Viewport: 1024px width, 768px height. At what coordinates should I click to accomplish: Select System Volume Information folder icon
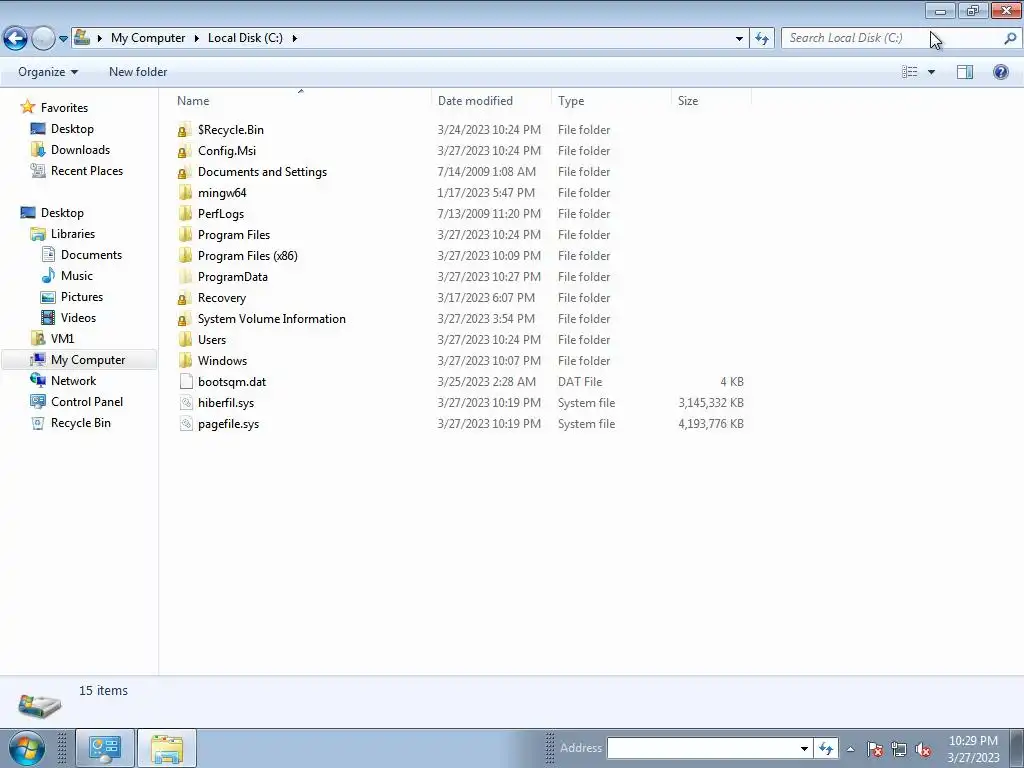(185, 319)
